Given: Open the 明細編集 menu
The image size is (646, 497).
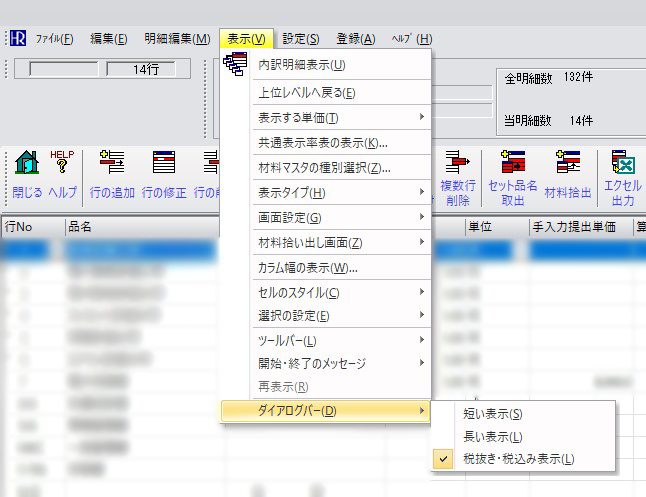Looking at the screenshot, I should 177,39.
